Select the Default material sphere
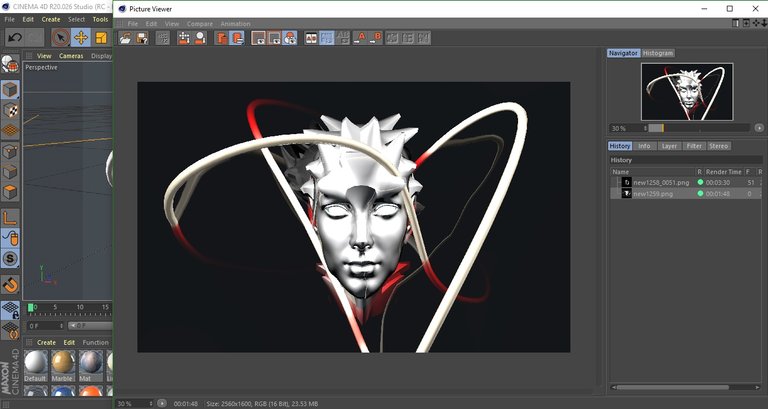 pyautogui.click(x=35, y=363)
